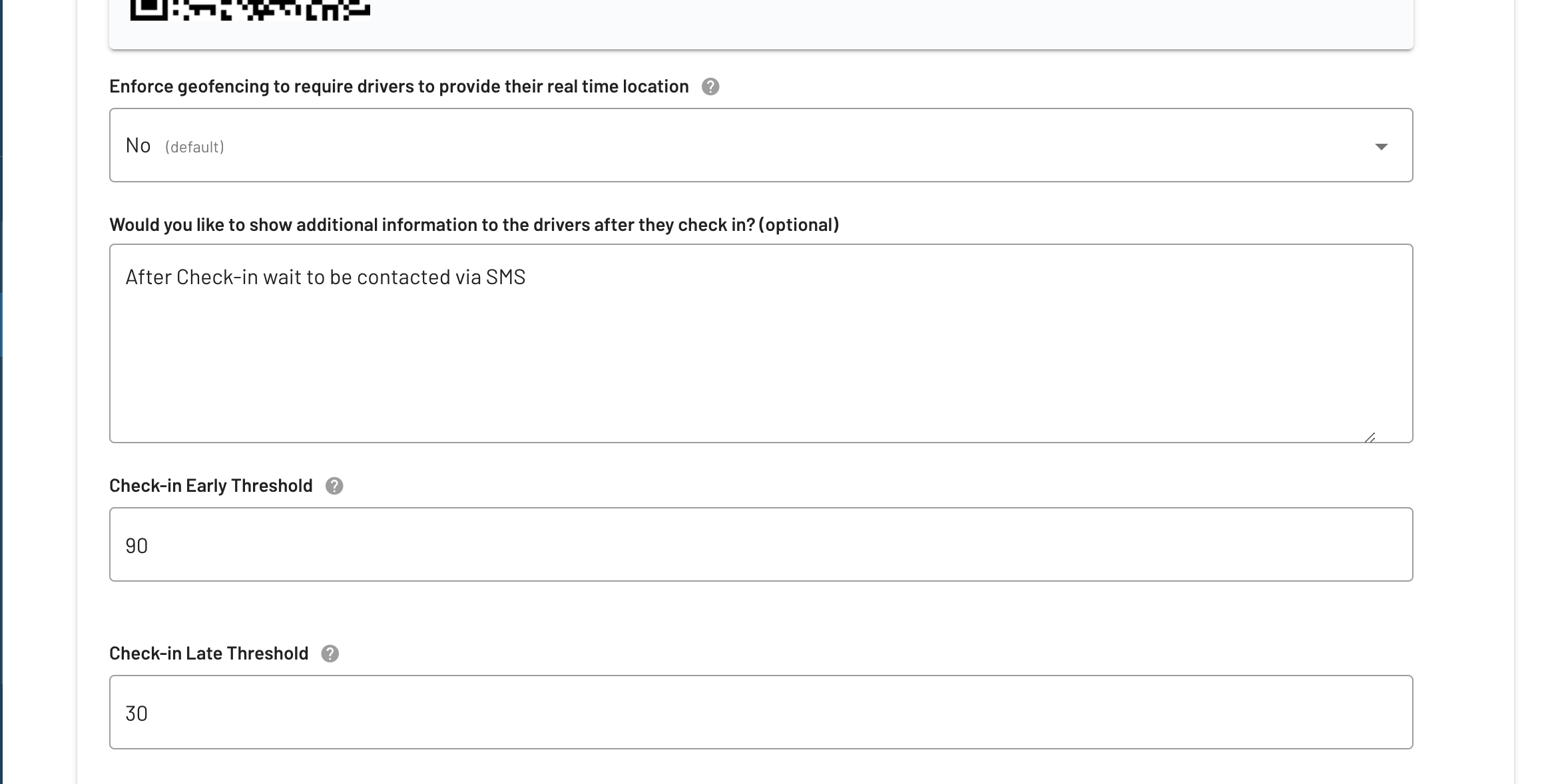This screenshot has height=784, width=1550.
Task: Click the '90' value in threshold field
Action: click(136, 546)
